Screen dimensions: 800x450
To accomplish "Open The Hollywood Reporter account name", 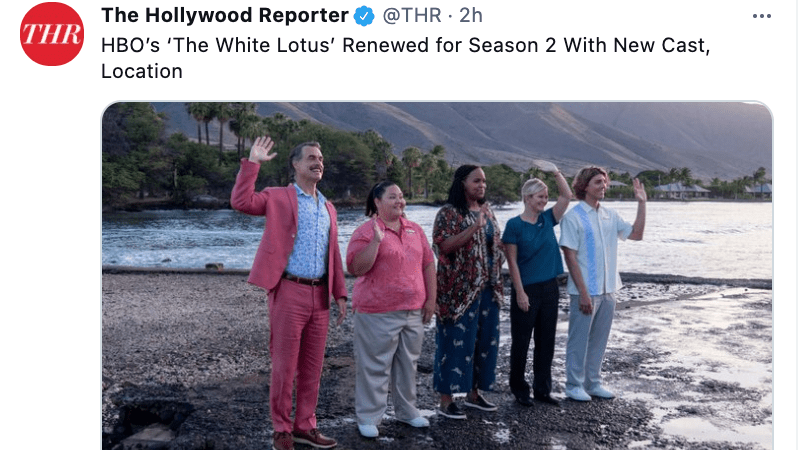I will 224,15.
